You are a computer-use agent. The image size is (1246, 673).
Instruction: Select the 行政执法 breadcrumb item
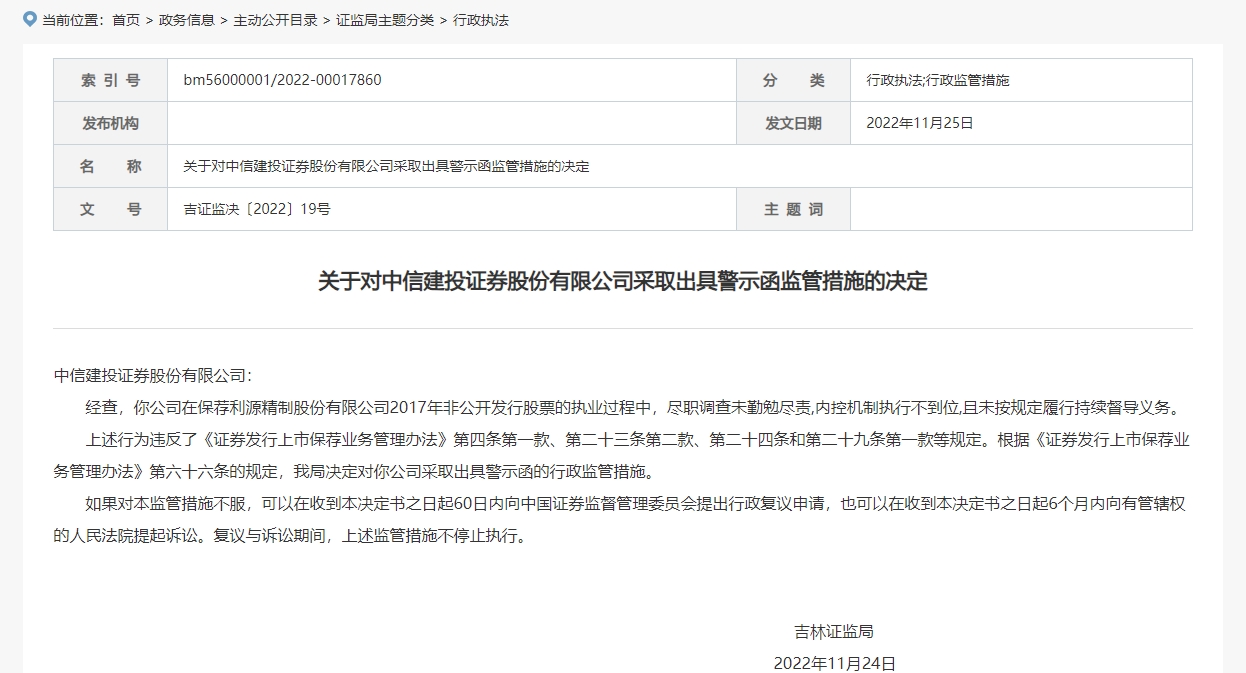[x=481, y=20]
